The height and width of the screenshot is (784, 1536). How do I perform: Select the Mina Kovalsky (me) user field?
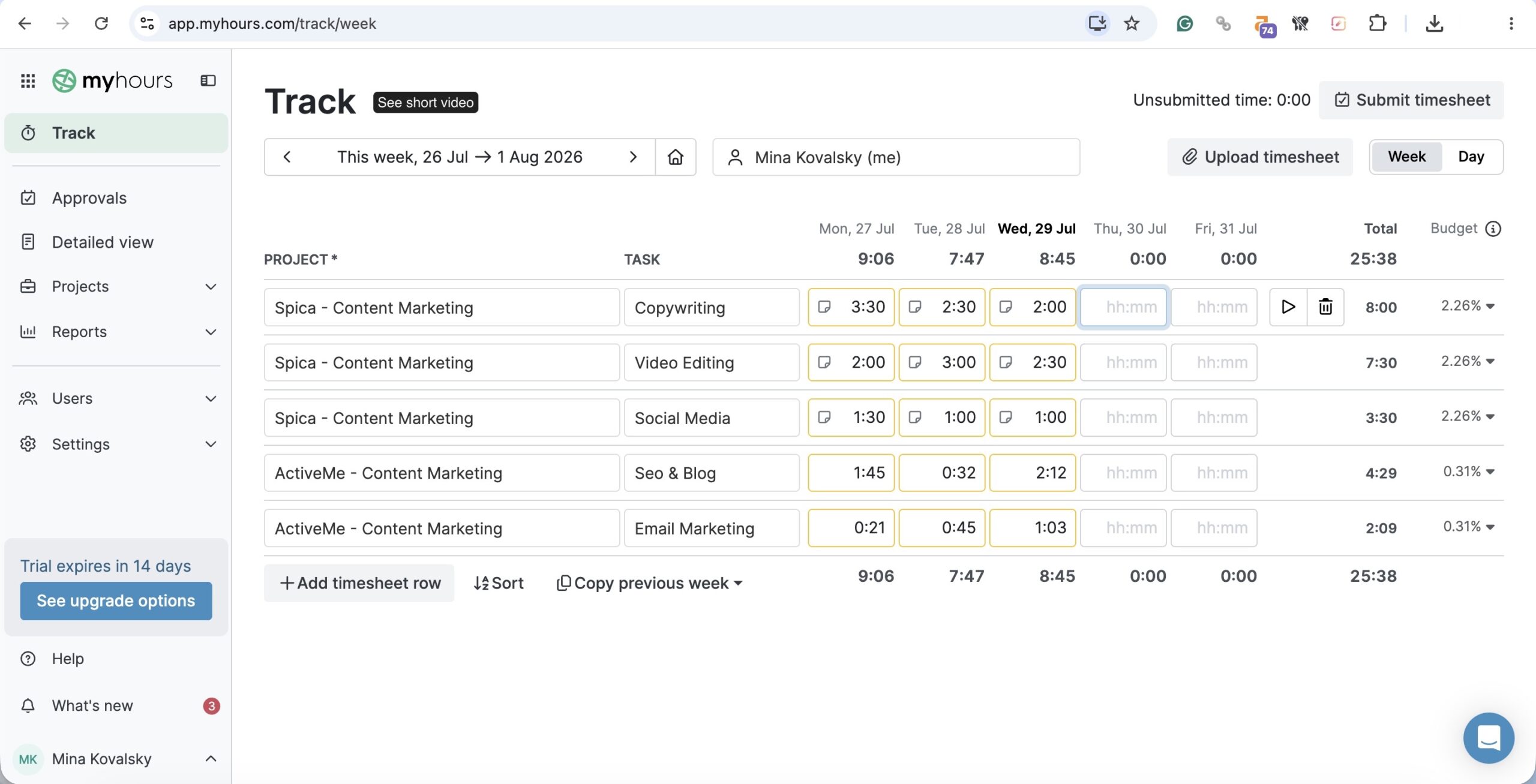tap(896, 157)
